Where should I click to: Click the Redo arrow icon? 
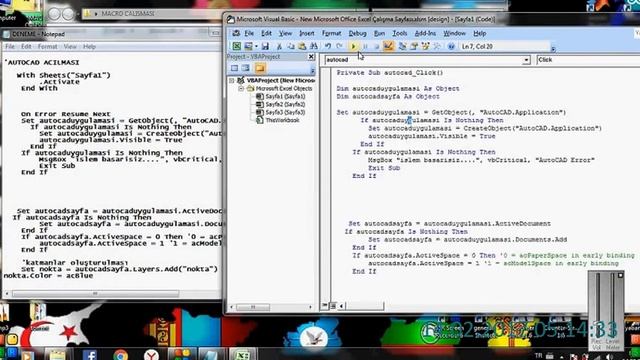[x=339, y=47]
